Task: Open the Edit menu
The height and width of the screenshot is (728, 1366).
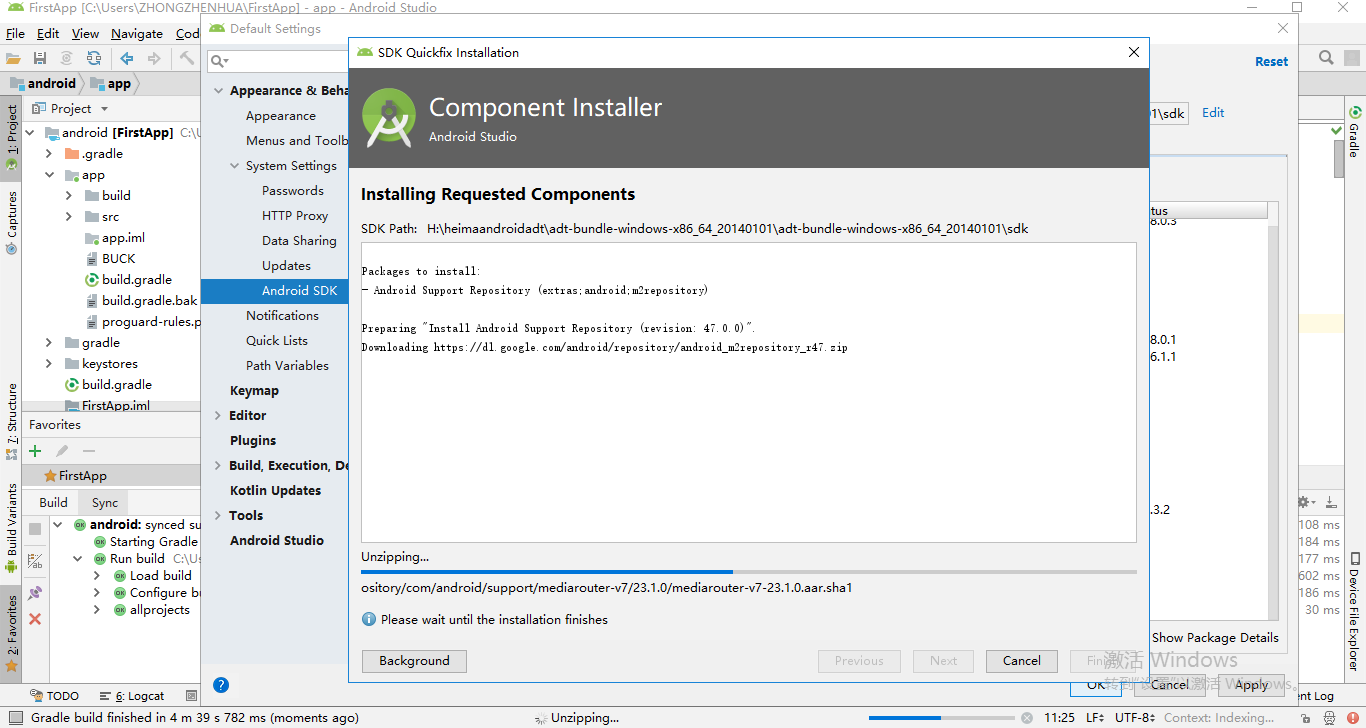Action: (x=48, y=33)
